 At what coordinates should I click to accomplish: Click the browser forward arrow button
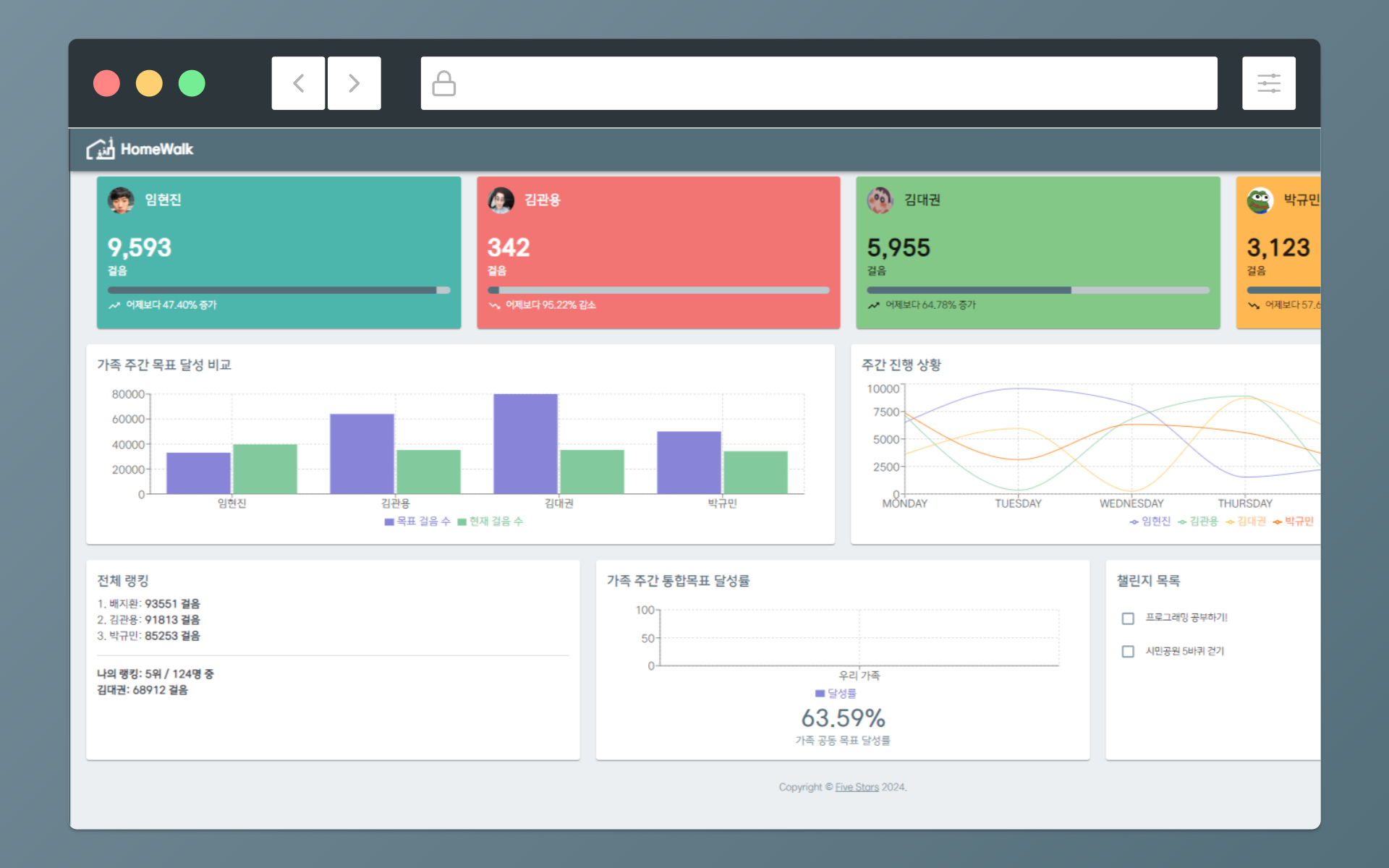[x=354, y=83]
